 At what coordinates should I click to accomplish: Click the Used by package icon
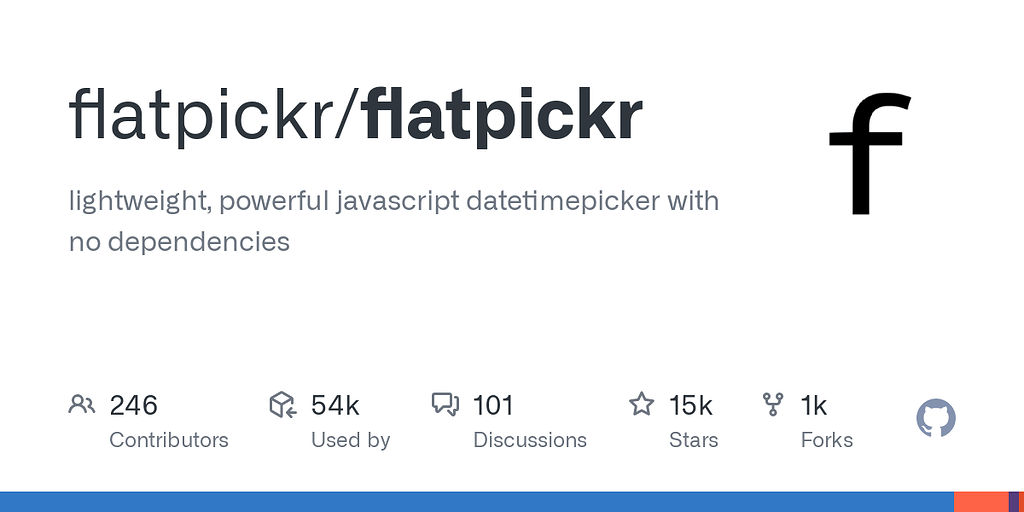pyautogui.click(x=283, y=404)
